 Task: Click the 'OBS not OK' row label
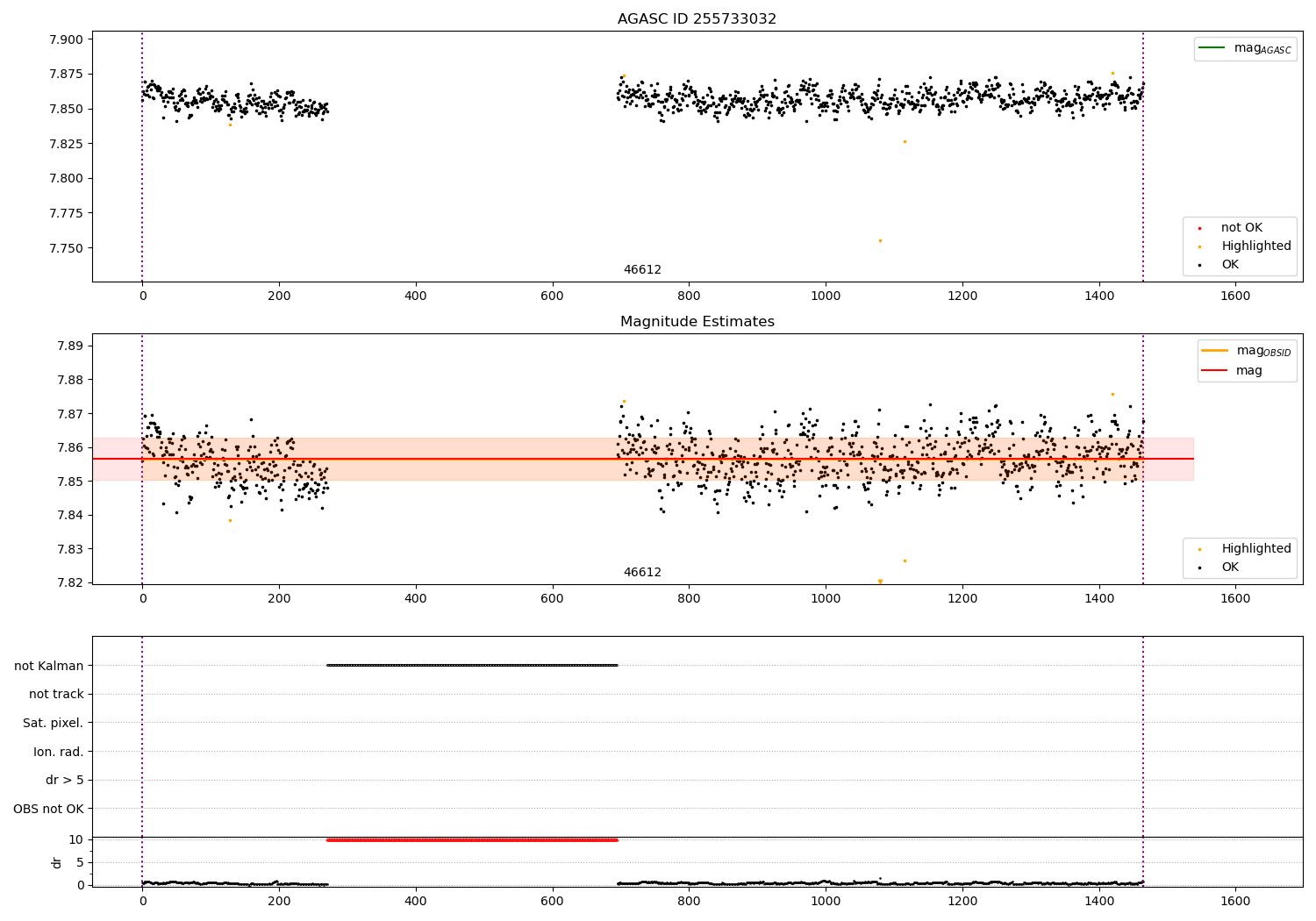(48, 809)
